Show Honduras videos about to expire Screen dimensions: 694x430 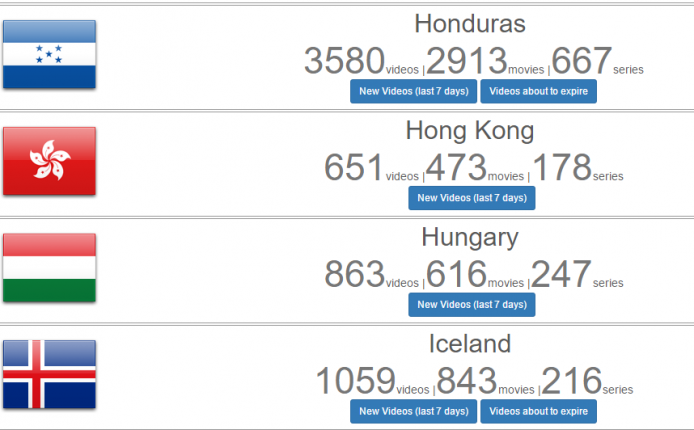pyautogui.click(x=538, y=91)
